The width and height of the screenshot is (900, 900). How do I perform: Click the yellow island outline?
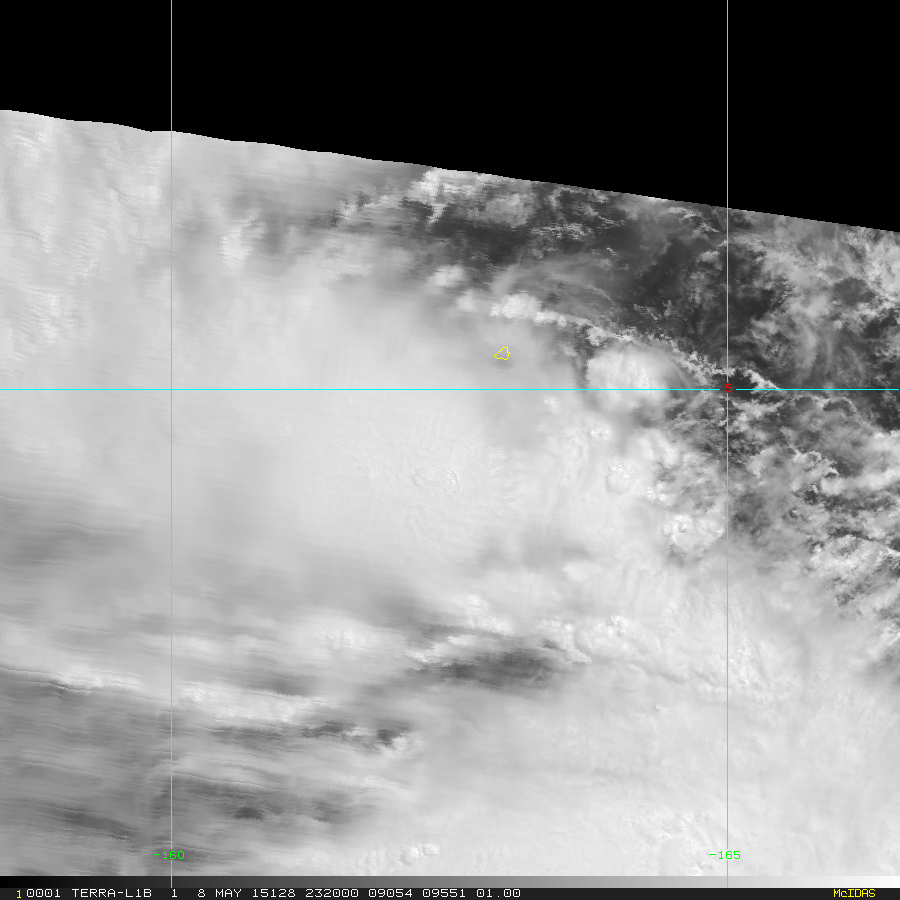tap(502, 353)
